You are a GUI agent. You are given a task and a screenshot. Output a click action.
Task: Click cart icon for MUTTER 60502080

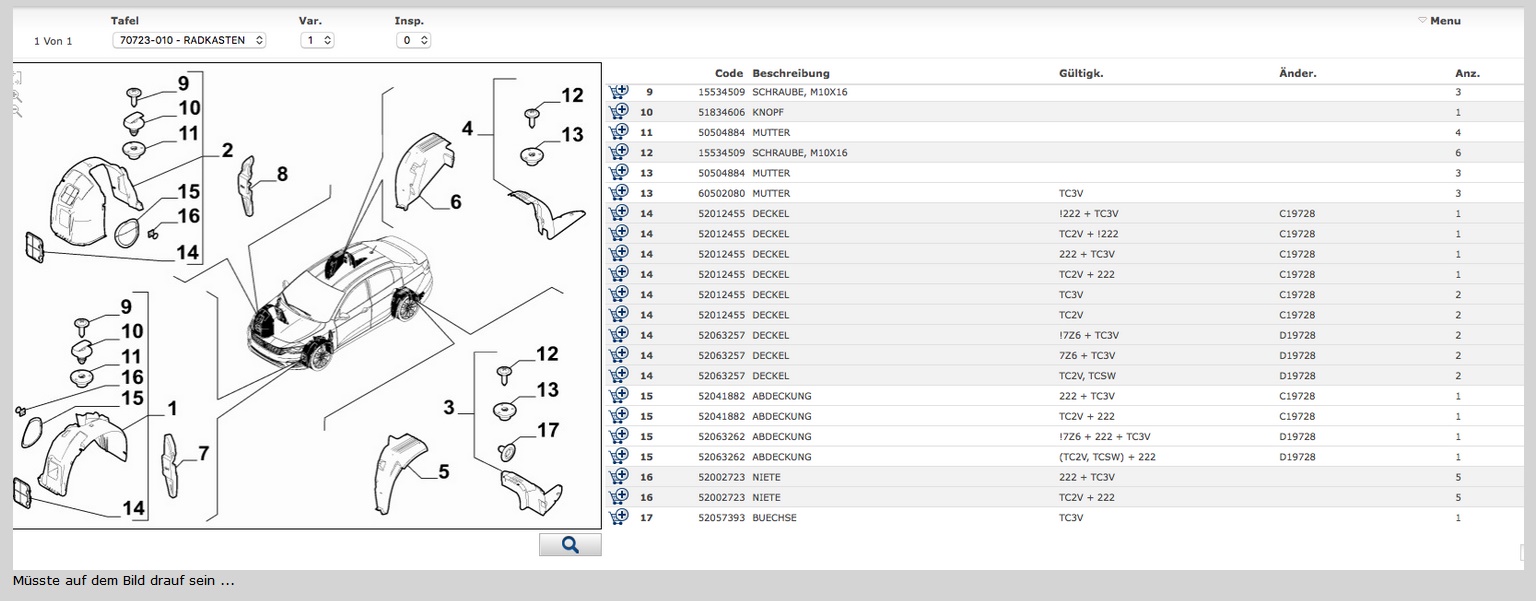(618, 193)
